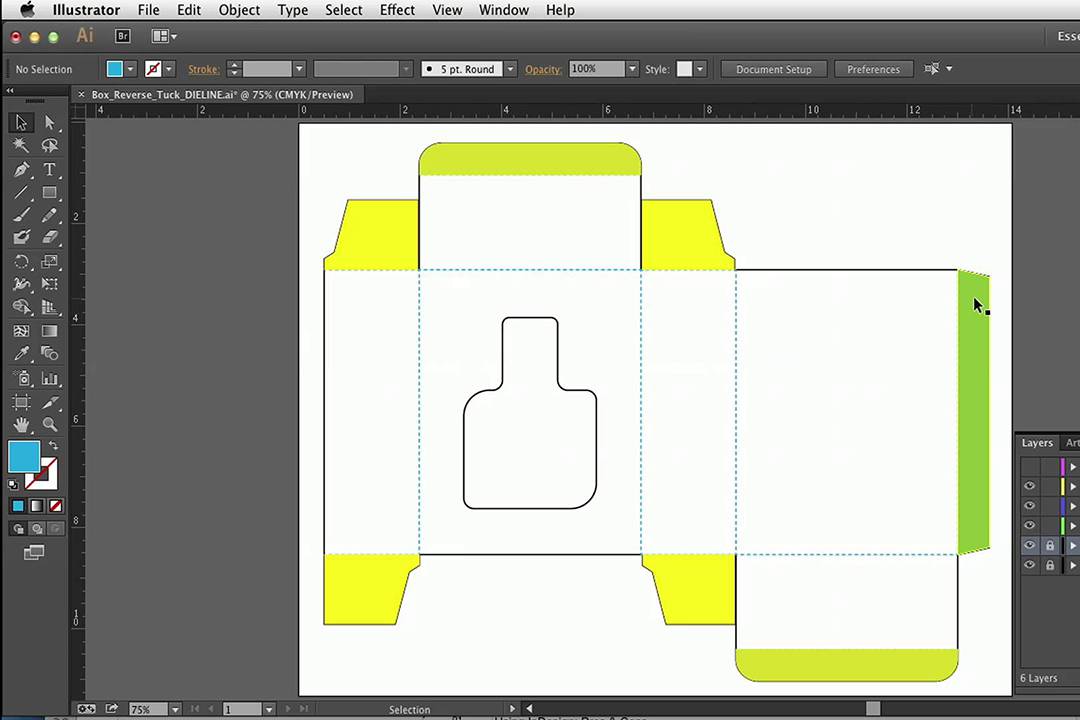Select the Pen tool

click(21, 170)
